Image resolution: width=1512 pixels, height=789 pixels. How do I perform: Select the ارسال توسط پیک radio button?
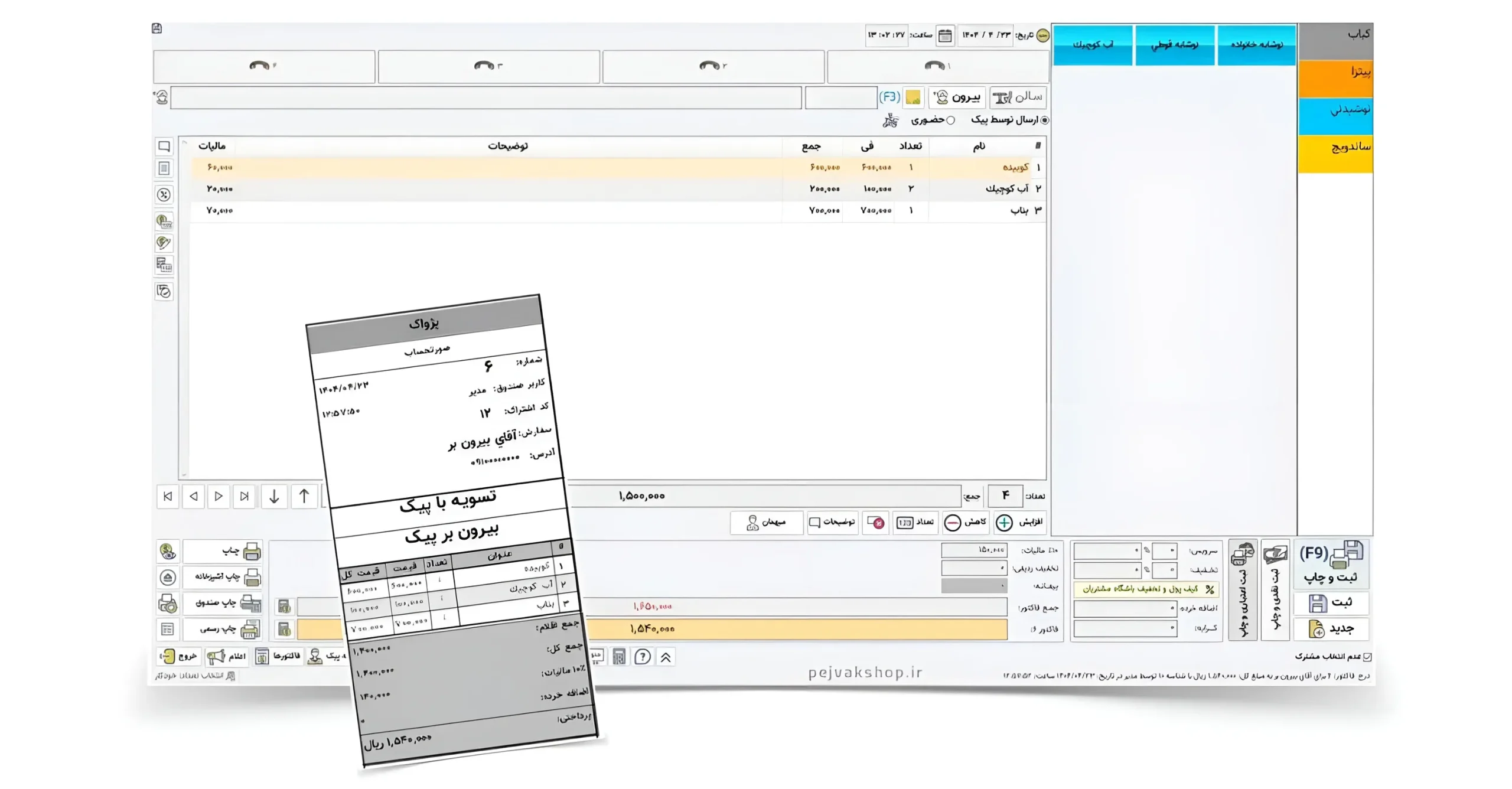point(1045,120)
